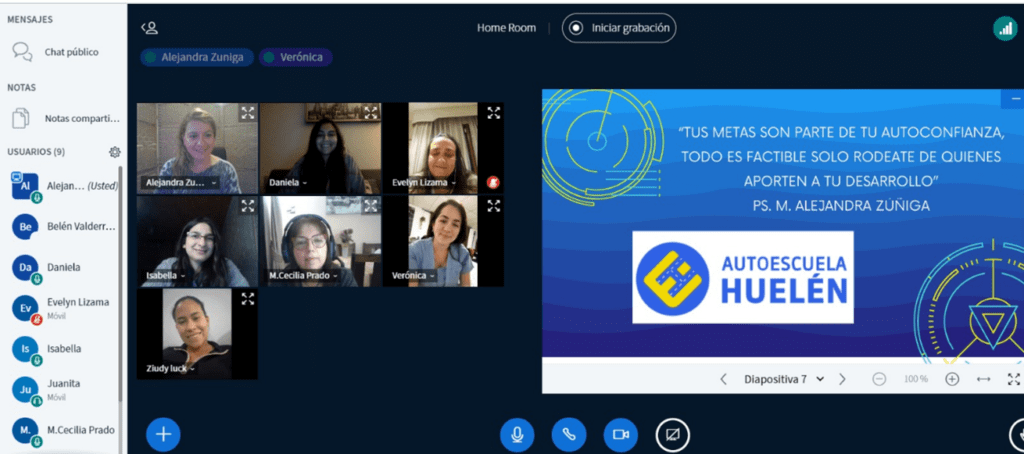
Task: Open the shared notes item
Action: pyautogui.click(x=80, y=118)
